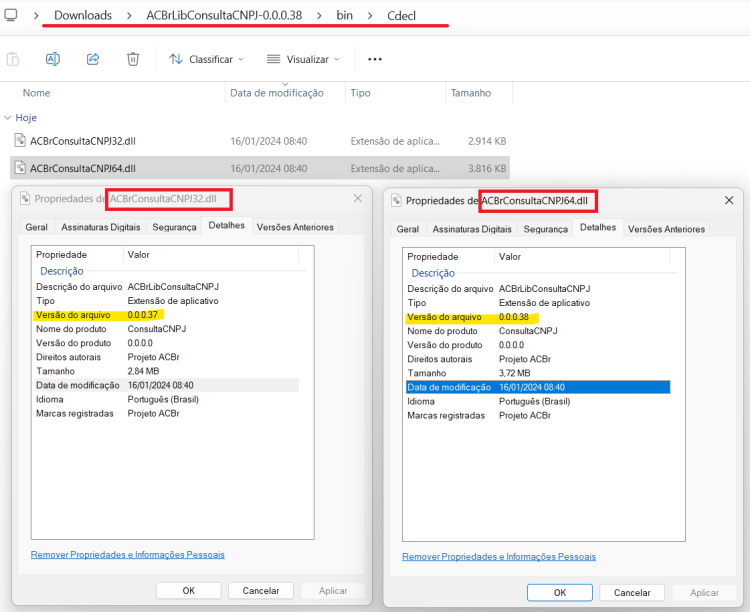The image size is (750, 612).
Task: Select Idioma row in CNPJ64 dialog
Action: click(538, 401)
